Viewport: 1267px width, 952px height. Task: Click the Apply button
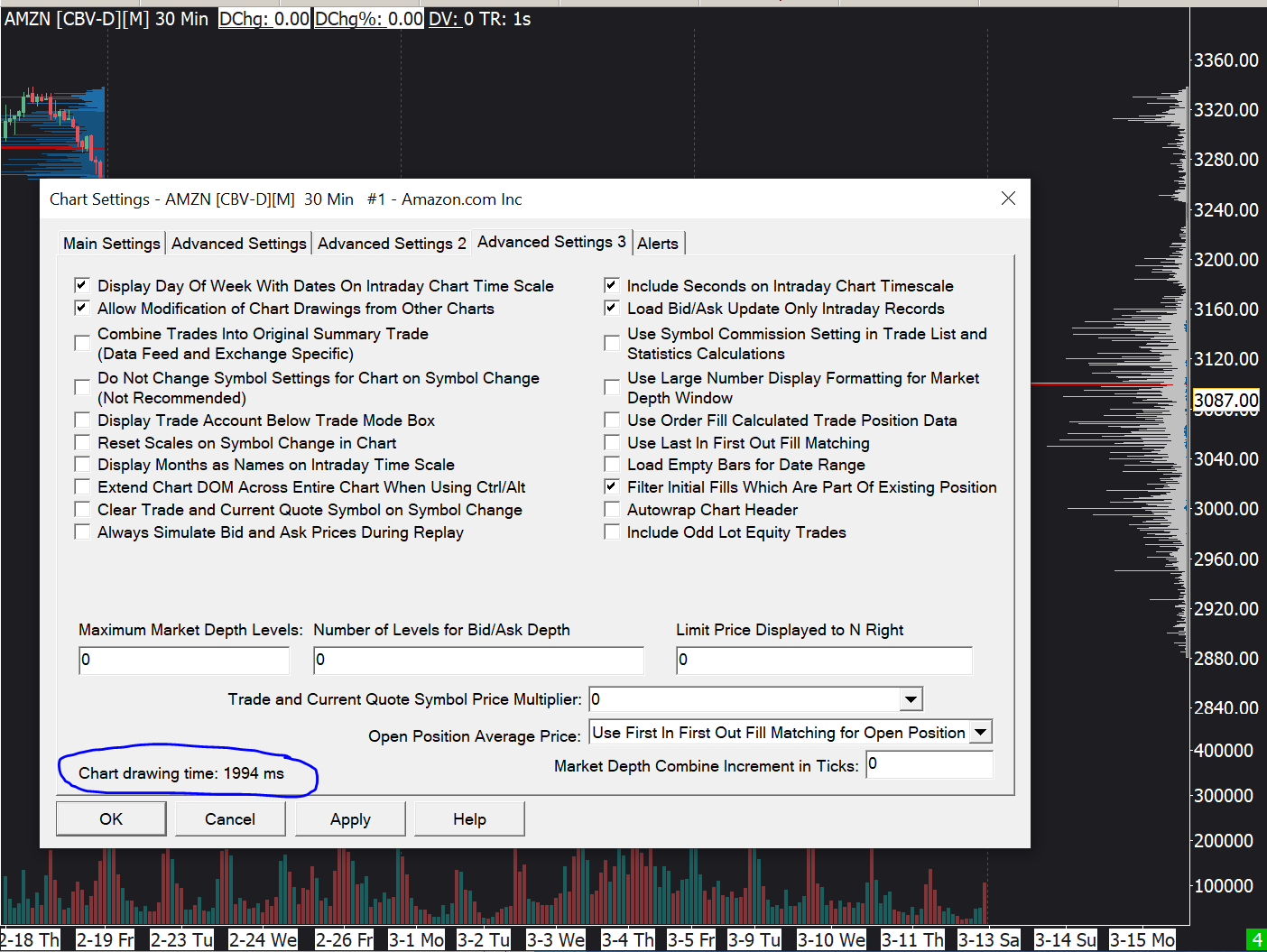click(350, 819)
